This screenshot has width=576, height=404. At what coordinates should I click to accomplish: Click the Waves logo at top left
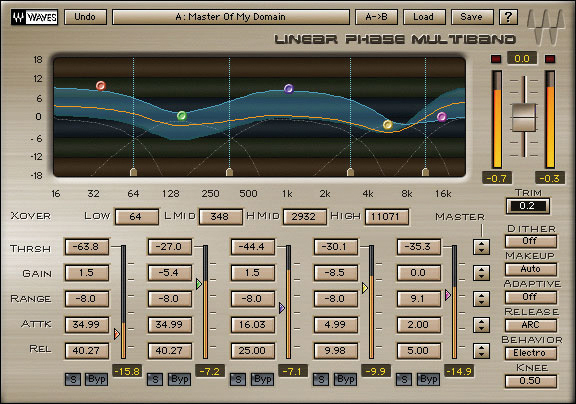pos(34,17)
